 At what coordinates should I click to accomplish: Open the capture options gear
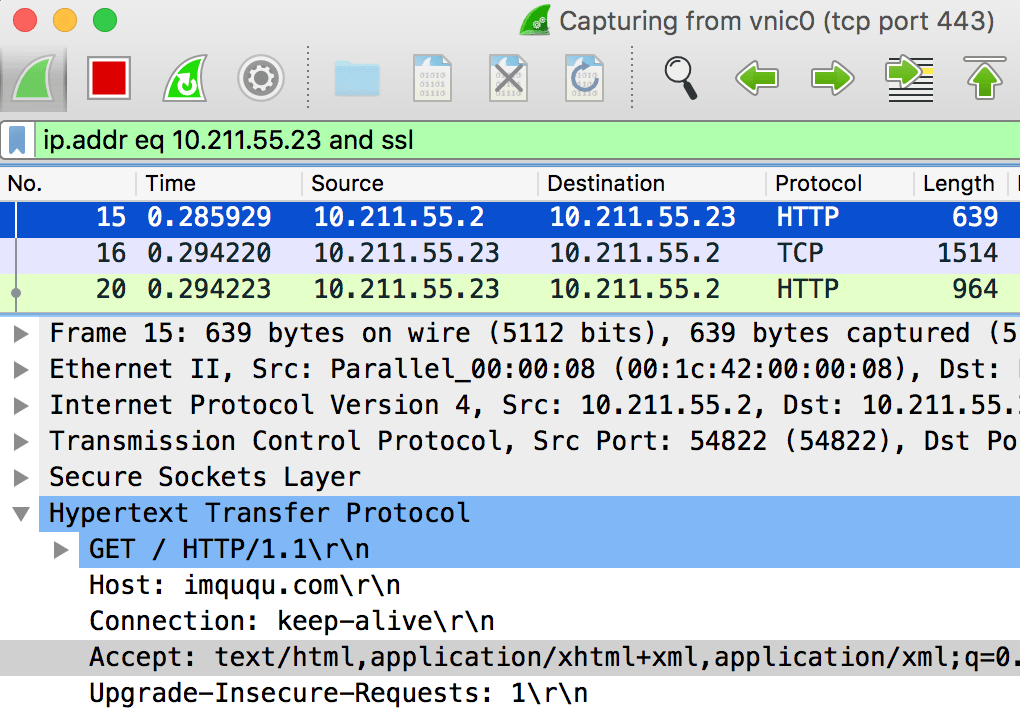[260, 78]
